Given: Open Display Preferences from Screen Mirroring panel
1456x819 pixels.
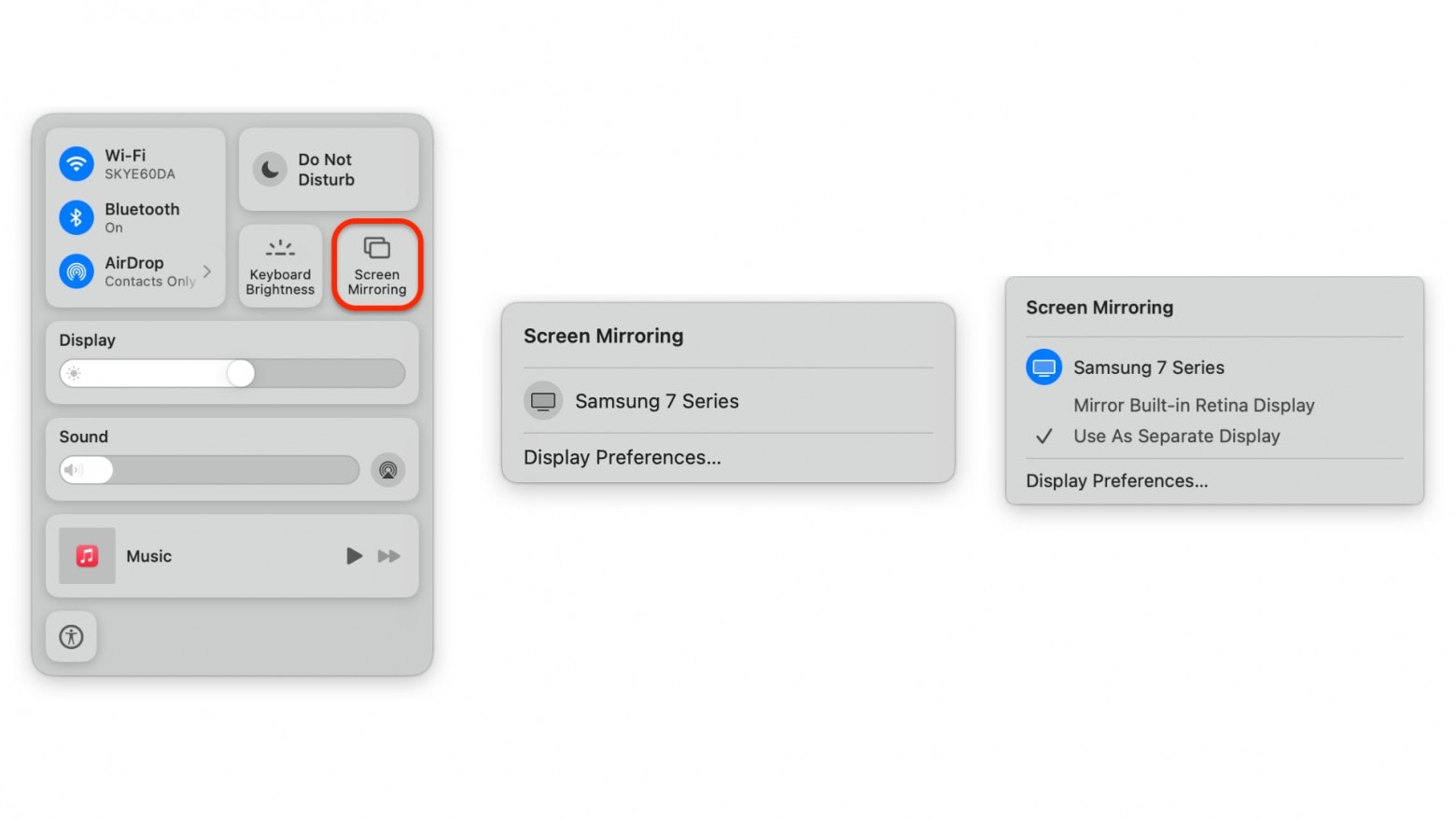Looking at the screenshot, I should [622, 457].
